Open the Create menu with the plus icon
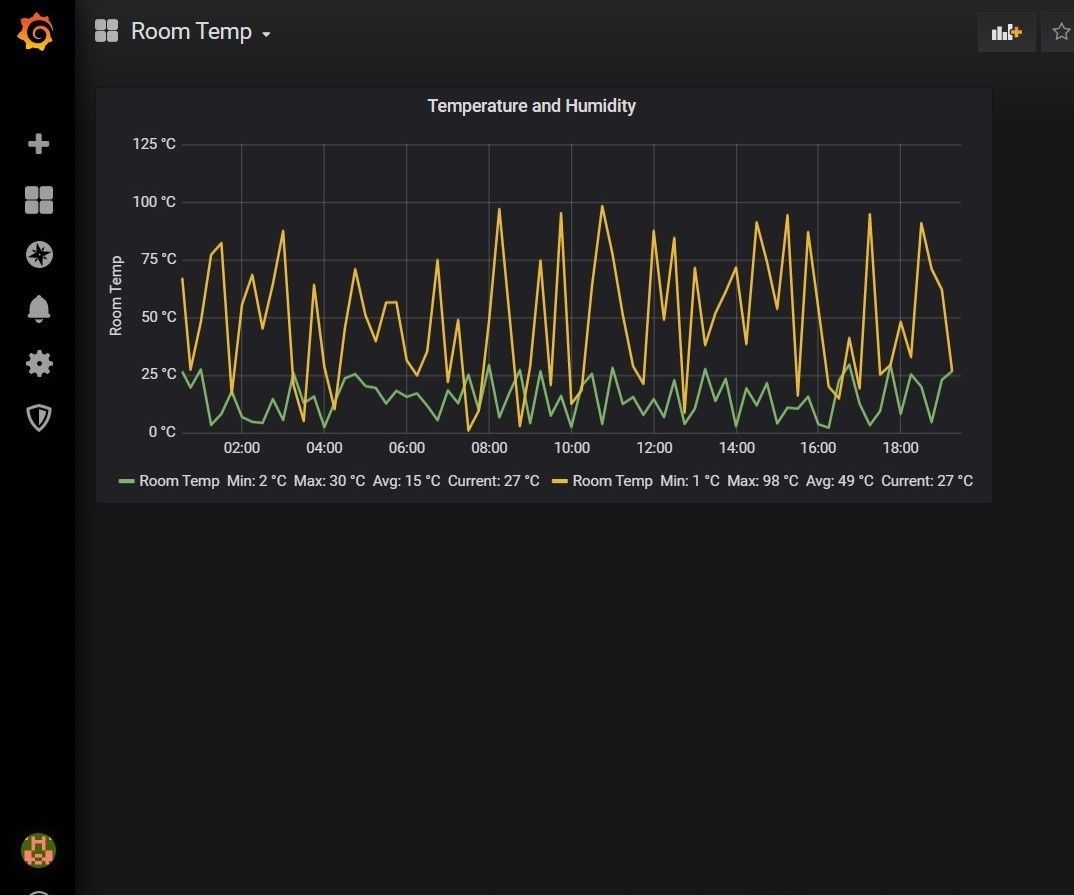This screenshot has height=895, width=1074. click(x=38, y=144)
